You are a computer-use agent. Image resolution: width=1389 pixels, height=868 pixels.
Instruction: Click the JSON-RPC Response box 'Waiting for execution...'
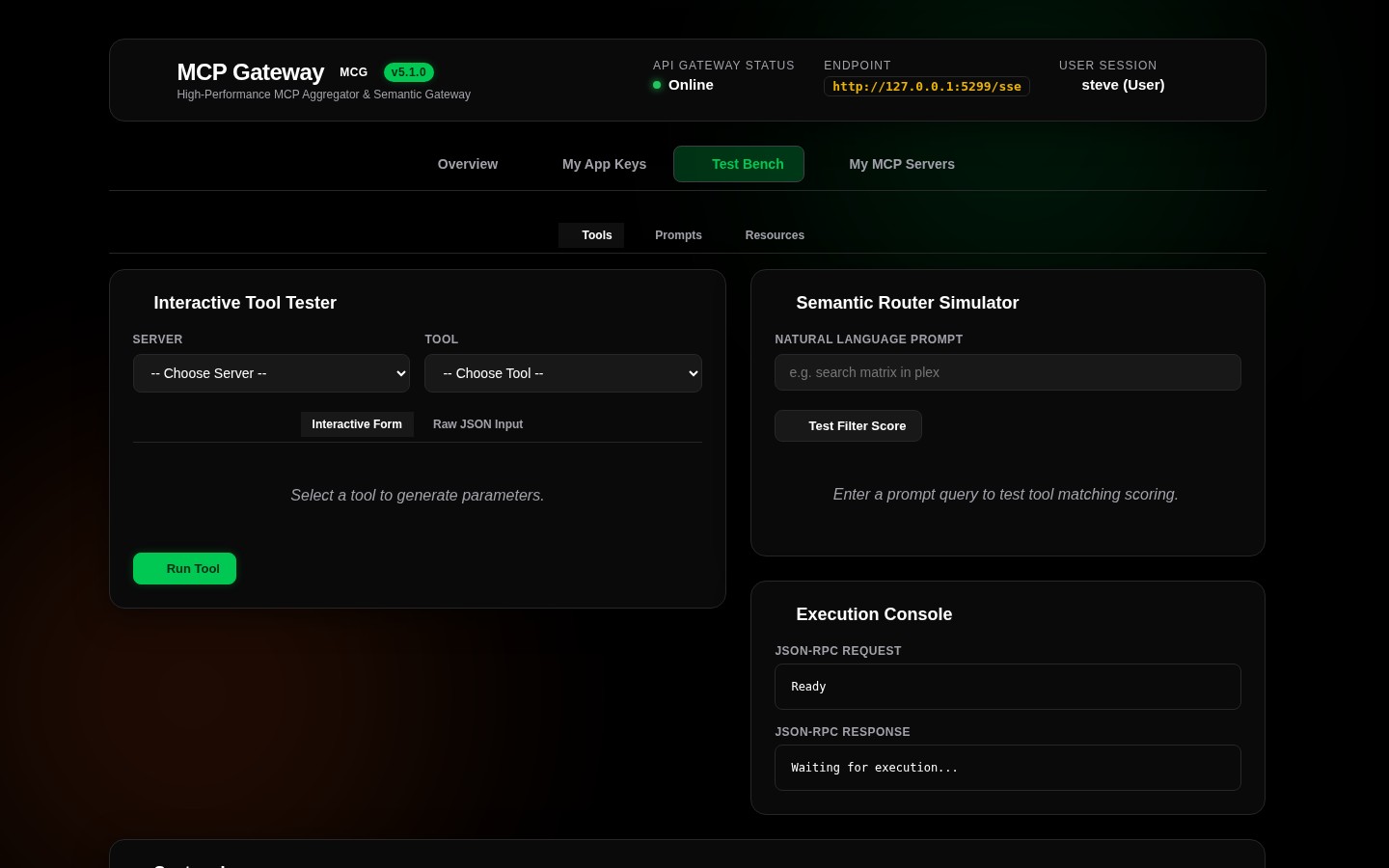coord(1007,768)
